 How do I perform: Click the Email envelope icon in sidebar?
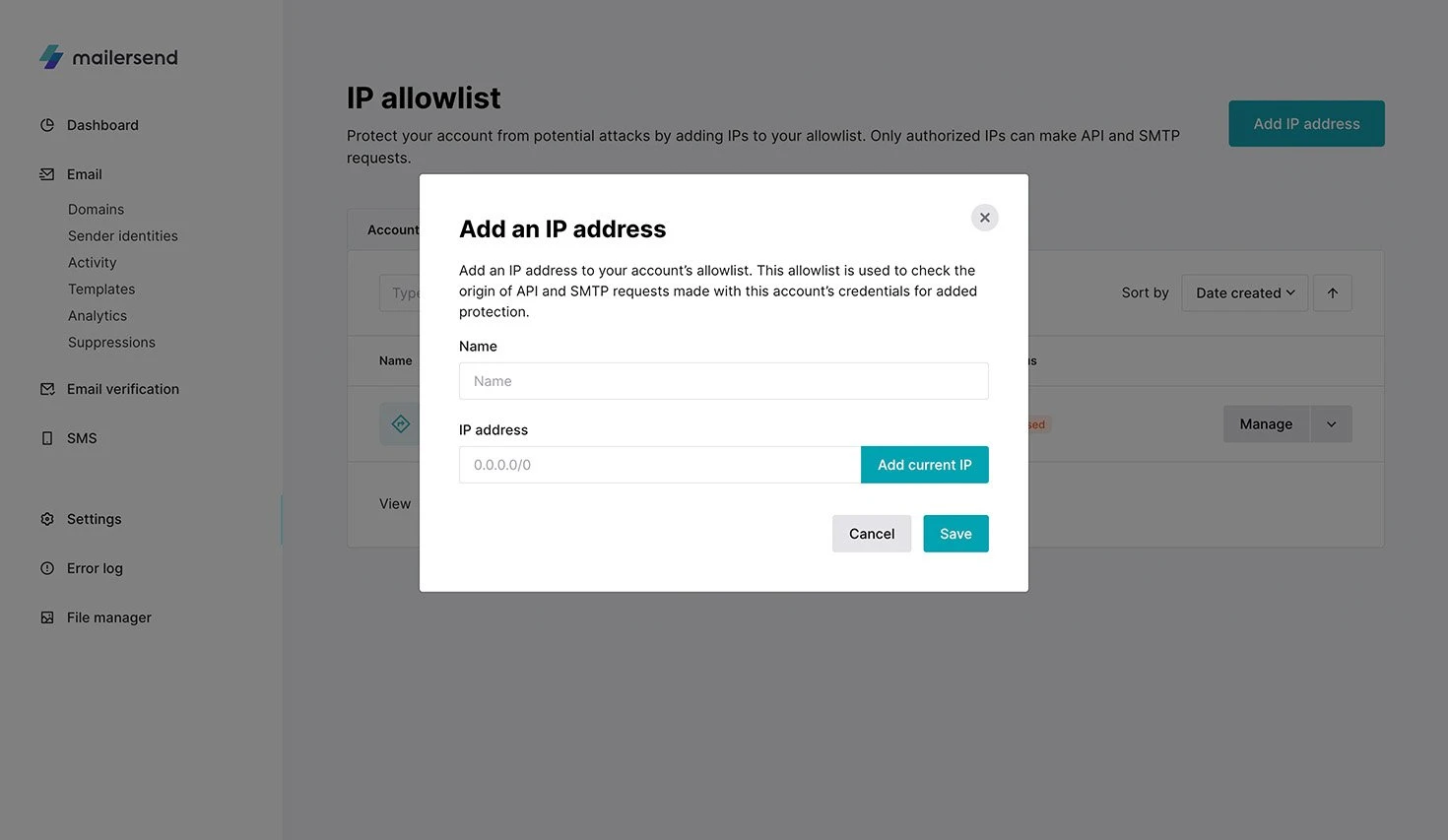(x=47, y=174)
